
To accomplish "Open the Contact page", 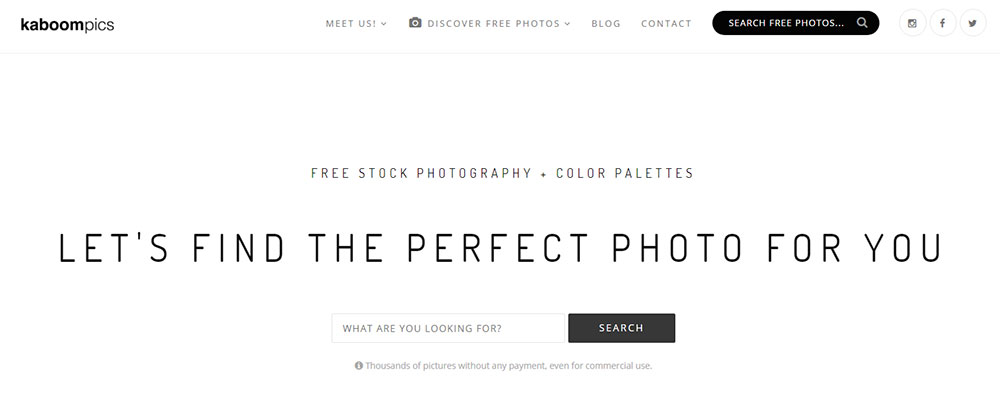I will [666, 24].
